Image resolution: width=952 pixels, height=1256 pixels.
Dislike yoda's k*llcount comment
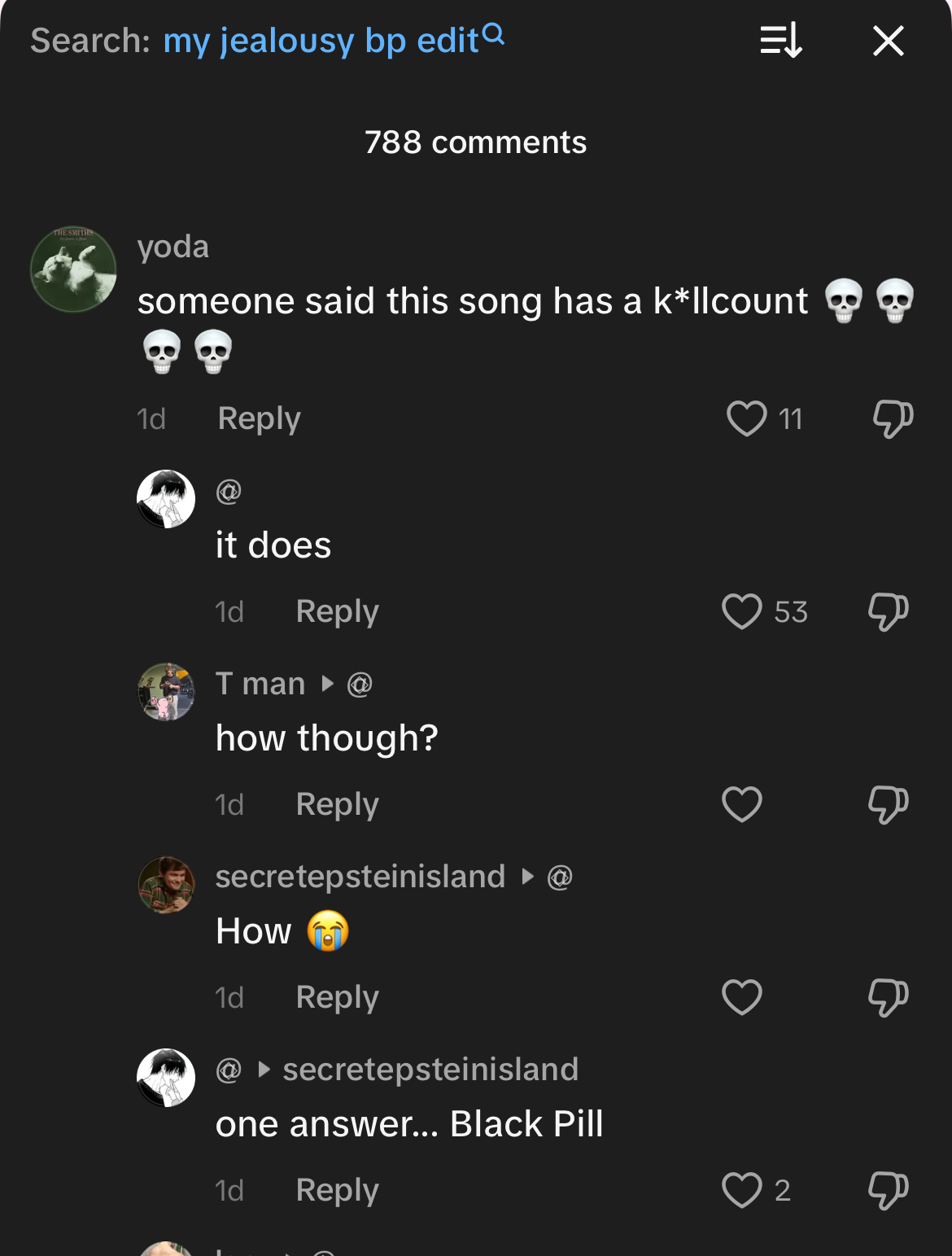click(x=893, y=419)
